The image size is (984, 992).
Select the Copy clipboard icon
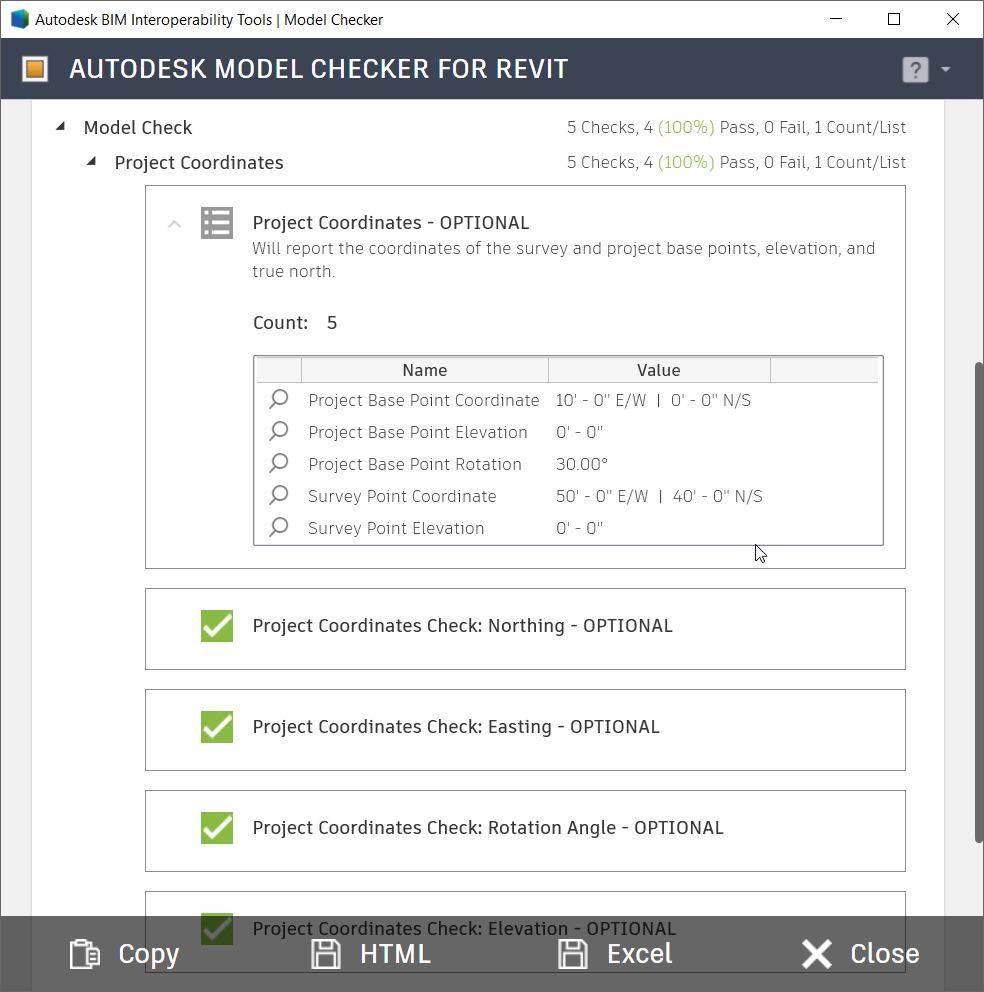click(x=86, y=953)
